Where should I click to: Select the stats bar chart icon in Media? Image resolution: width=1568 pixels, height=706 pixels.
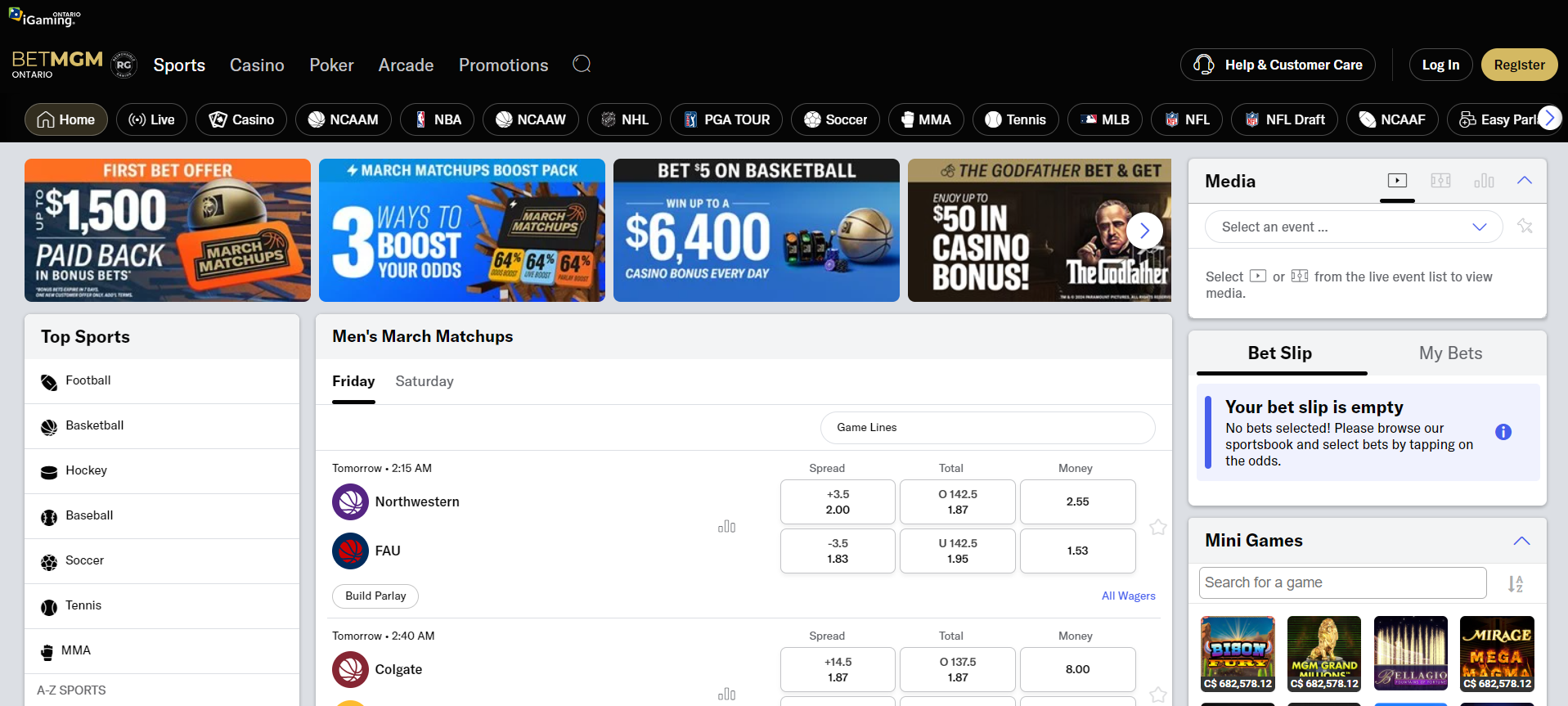[x=1484, y=180]
